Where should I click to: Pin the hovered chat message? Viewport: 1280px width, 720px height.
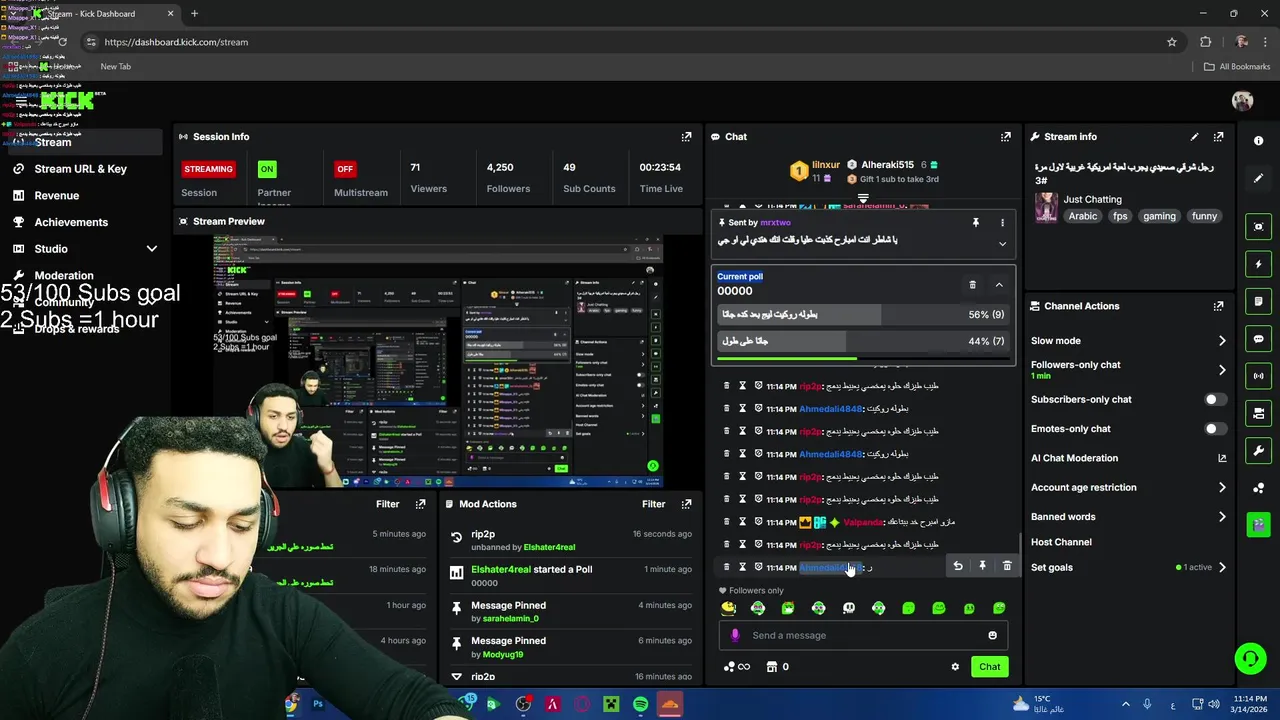(982, 566)
